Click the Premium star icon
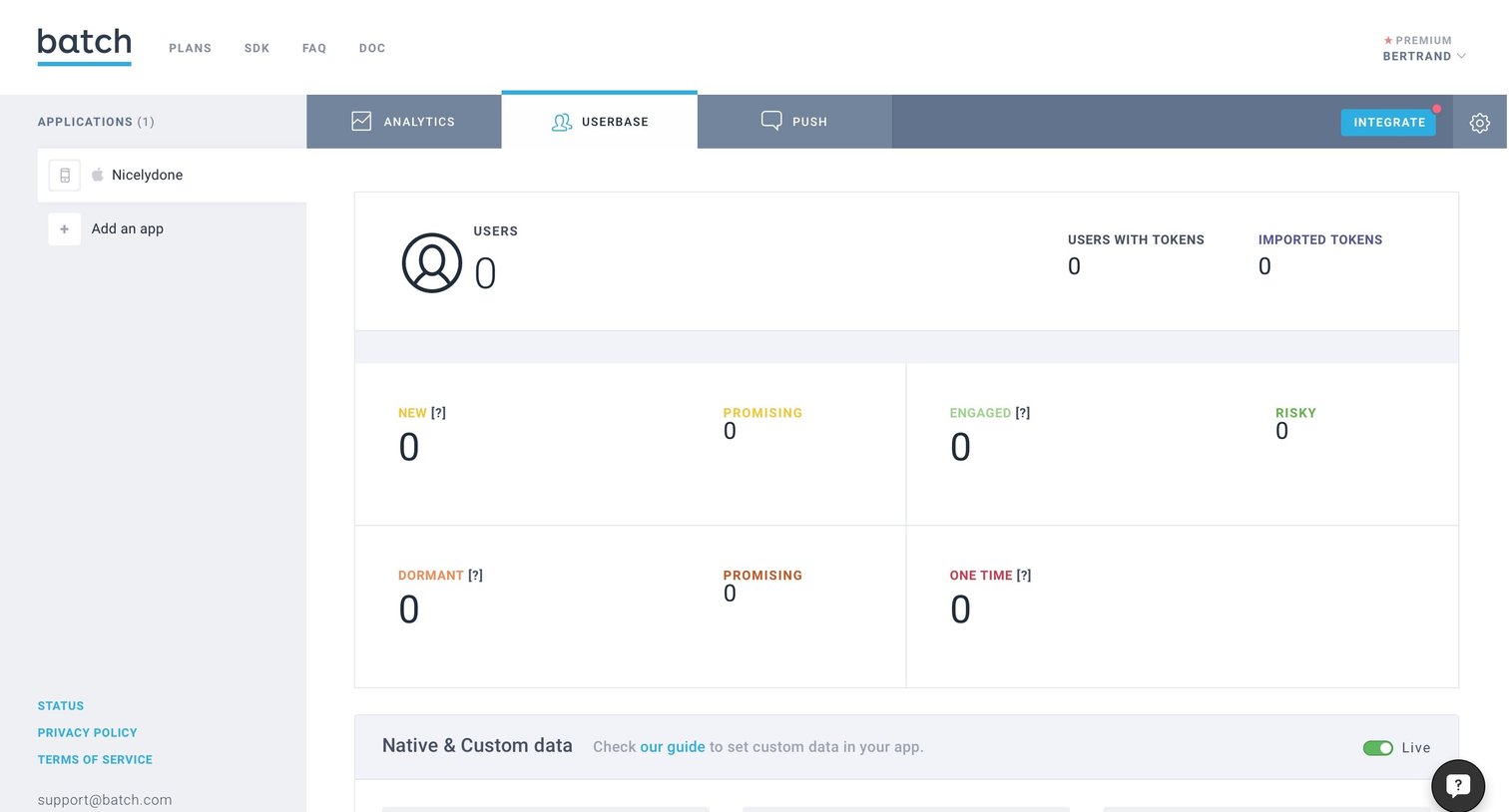Viewport: 1509px width, 812px height. pos(1387,41)
